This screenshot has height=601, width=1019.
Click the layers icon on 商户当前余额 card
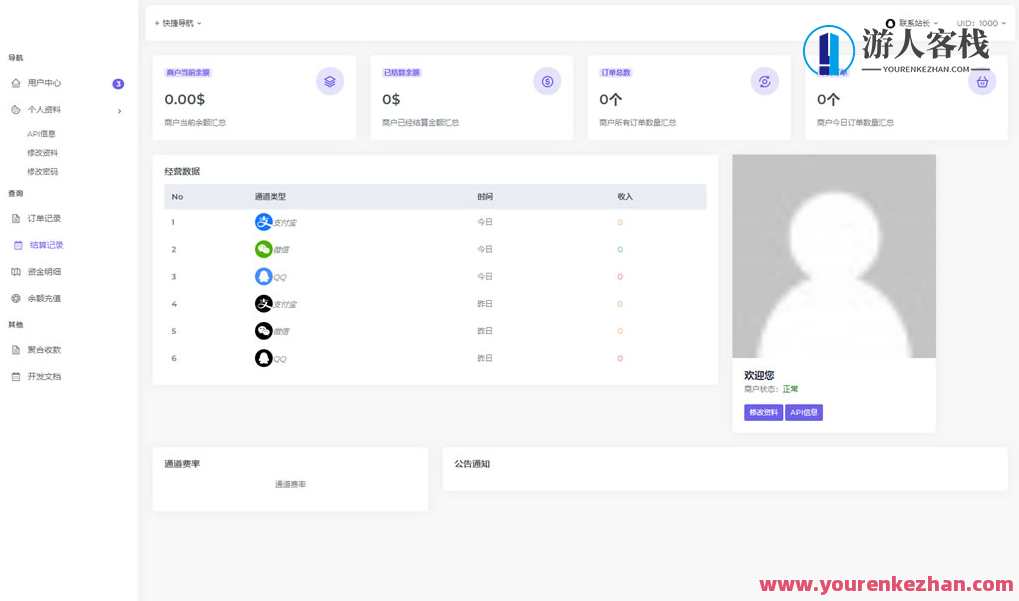click(x=330, y=81)
